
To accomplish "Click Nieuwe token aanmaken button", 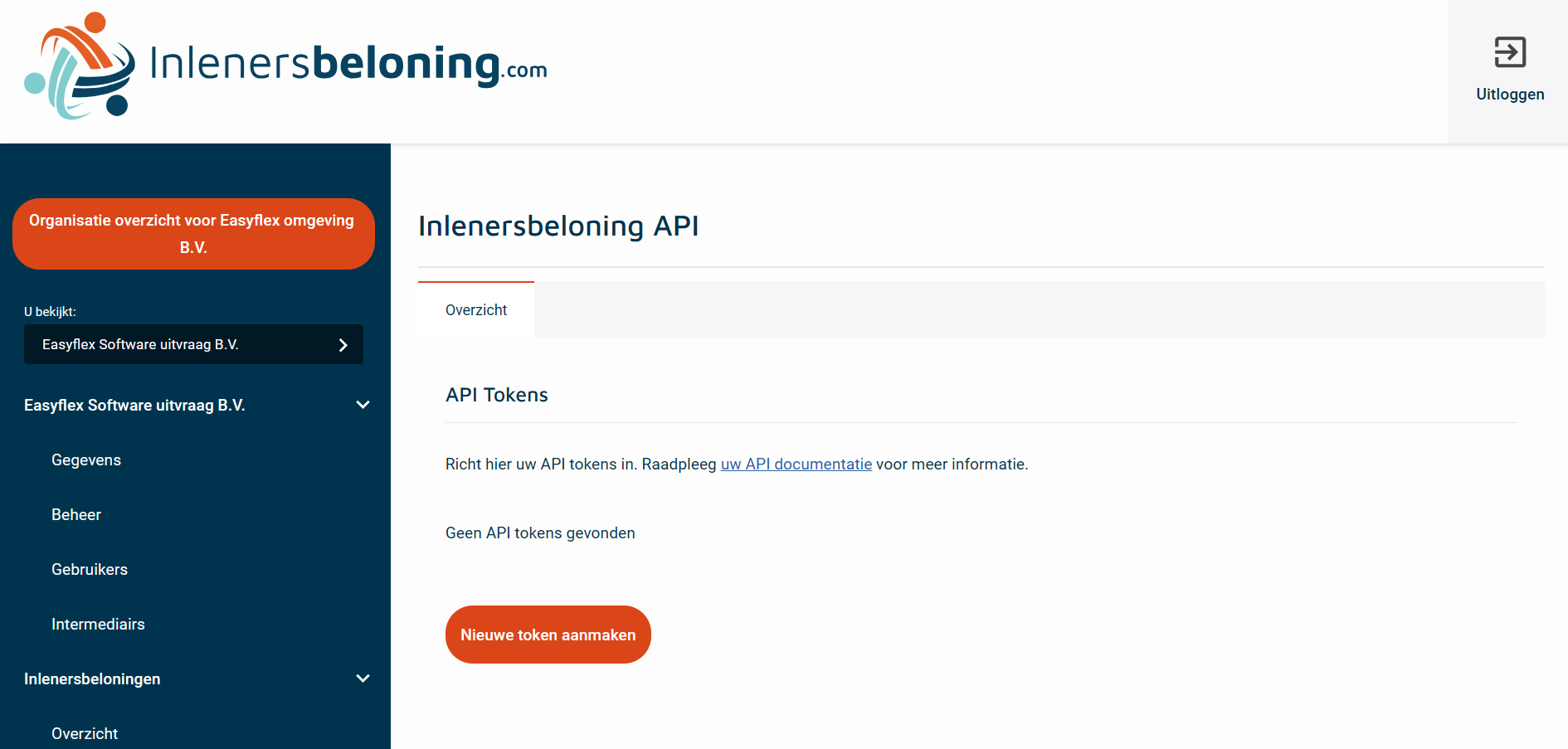I will [548, 635].
